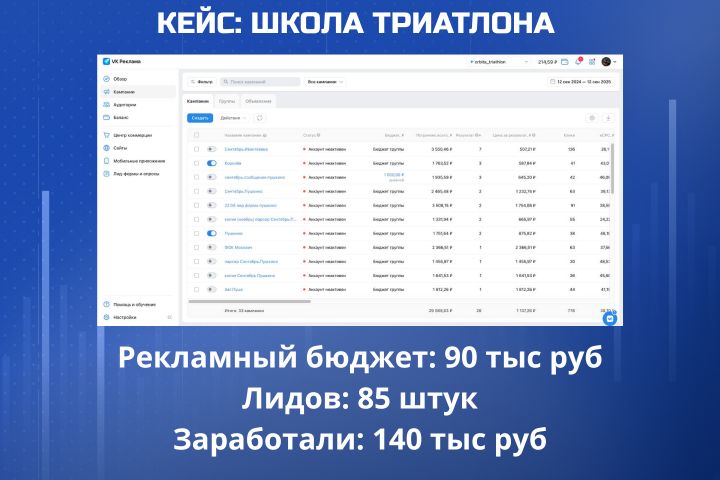Open the Сентябрь.Ивантеевка campaign link
Viewport: 720px width, 480px height.
tap(246, 149)
